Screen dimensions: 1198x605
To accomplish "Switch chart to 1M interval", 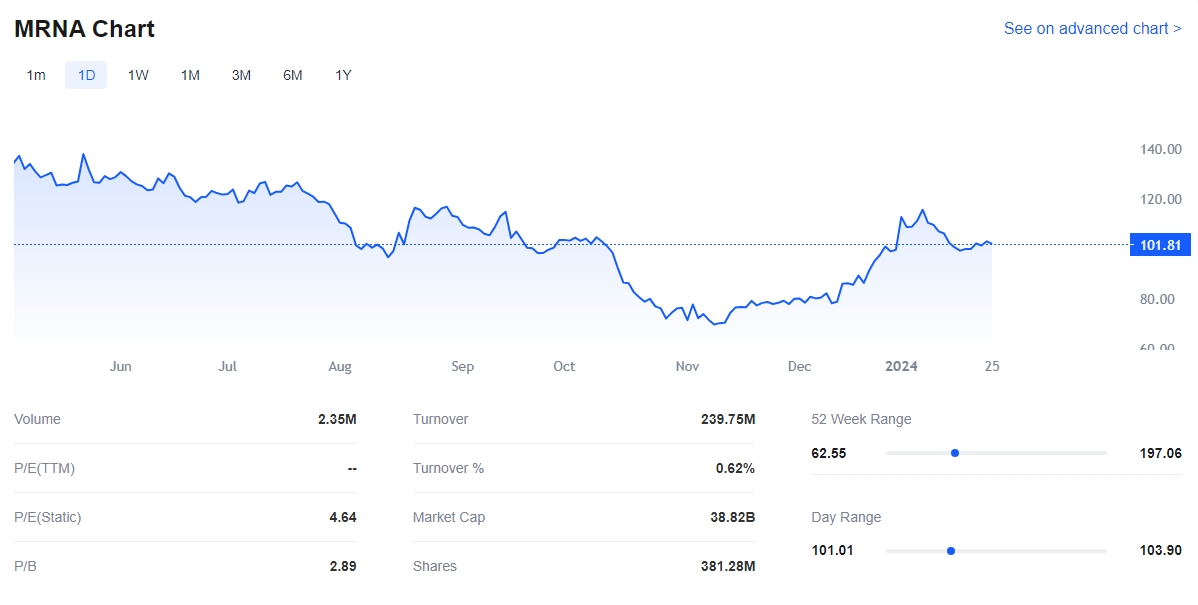I will tap(190, 75).
